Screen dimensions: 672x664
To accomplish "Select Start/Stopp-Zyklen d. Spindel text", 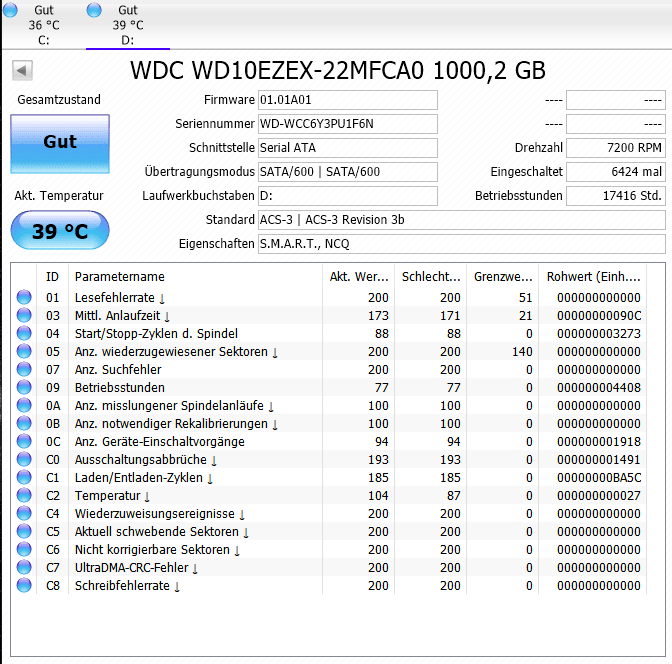I will click(156, 334).
